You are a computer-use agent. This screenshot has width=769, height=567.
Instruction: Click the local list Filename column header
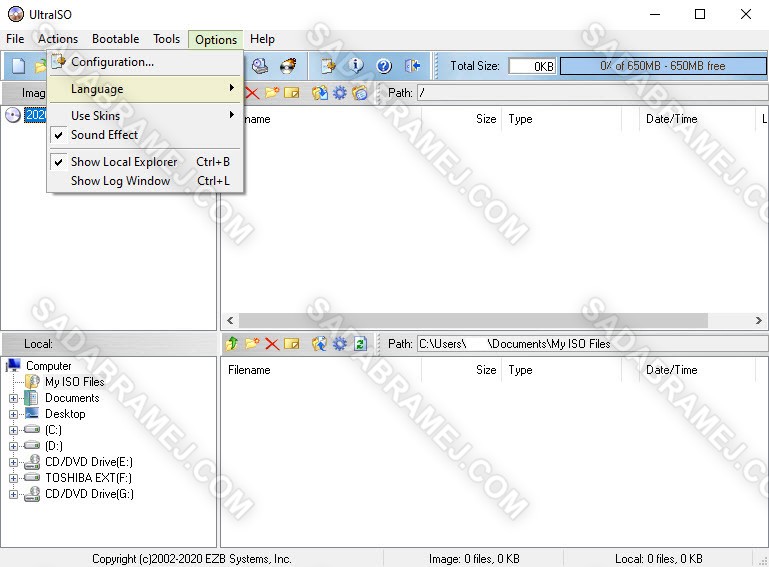[x=322, y=370]
